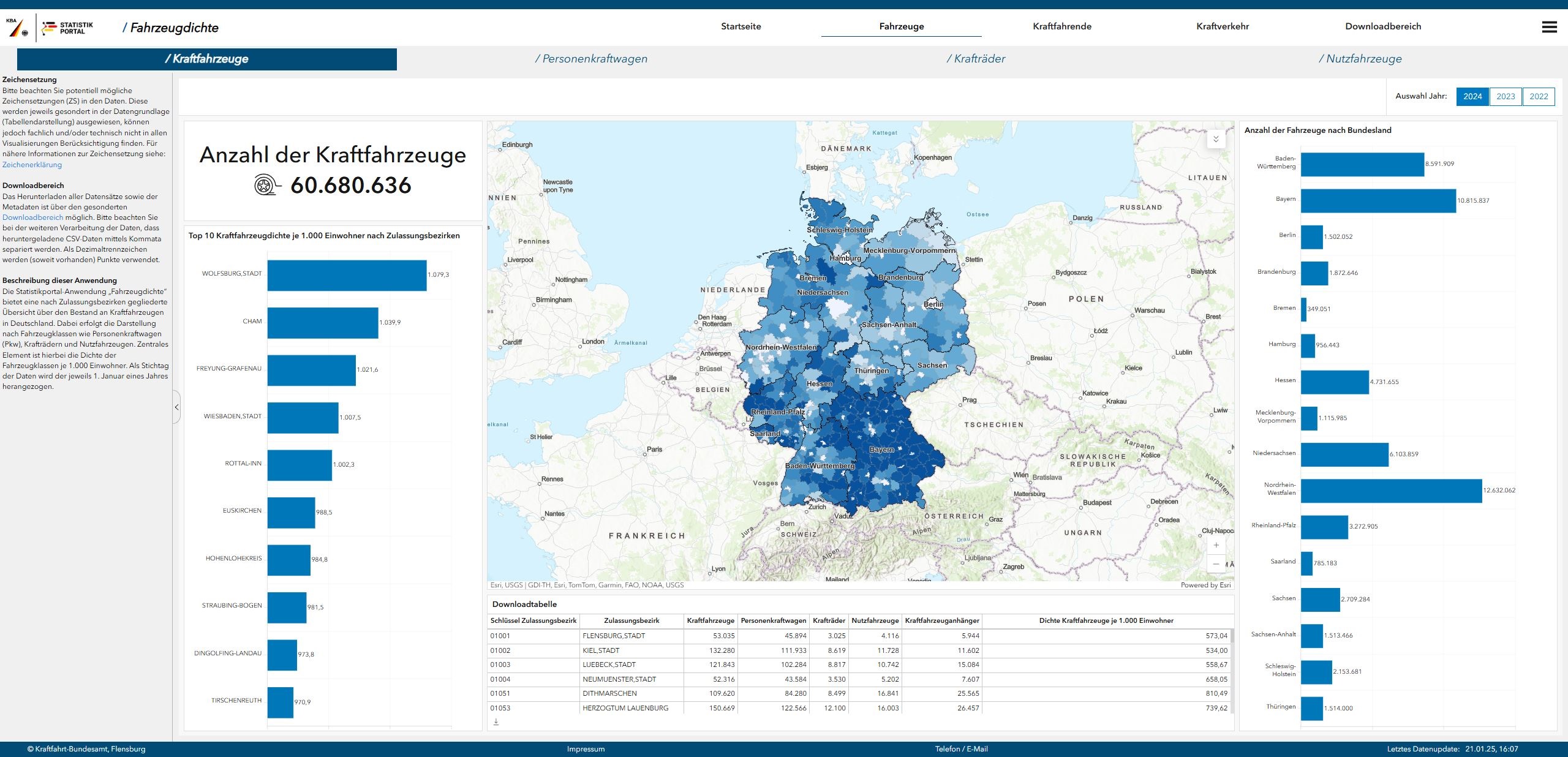Viewport: 1568px width, 757px height.
Task: Download the table via download icon
Action: (496, 722)
